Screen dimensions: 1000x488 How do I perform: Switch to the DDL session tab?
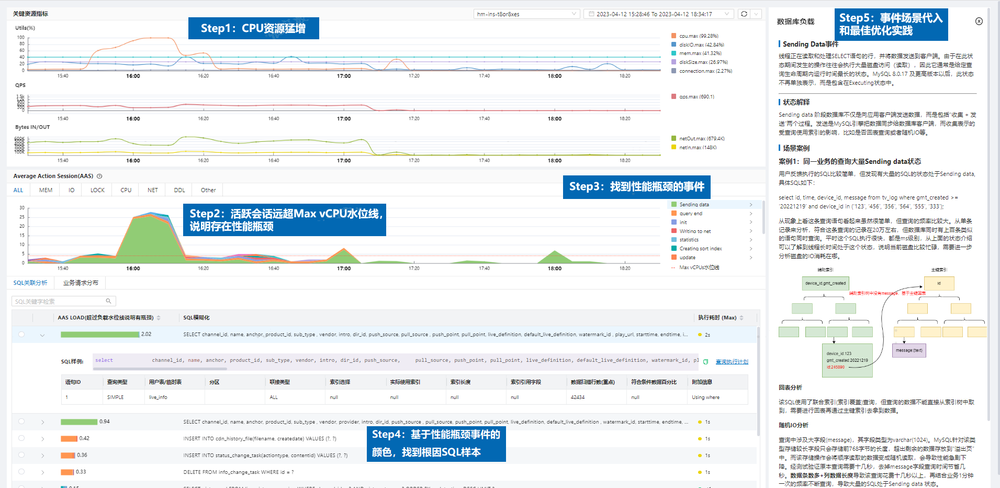pyautogui.click(x=180, y=190)
